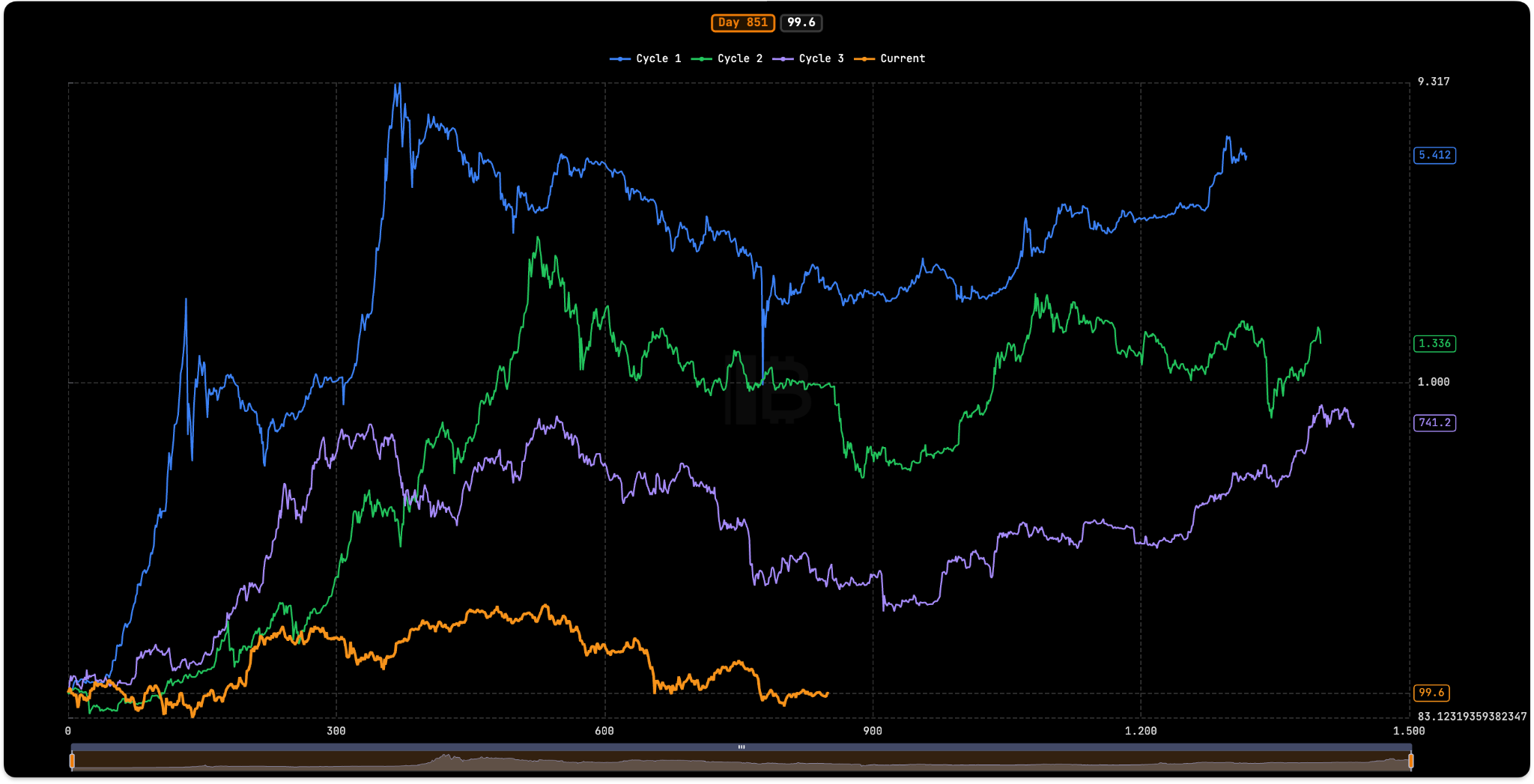Click the range slider's mini overview chart
Viewport: 1534px width, 784px height.
coord(742,761)
